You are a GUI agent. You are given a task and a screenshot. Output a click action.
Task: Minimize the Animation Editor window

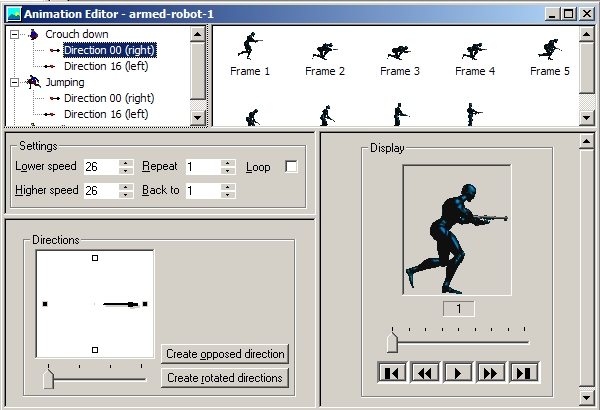pyautogui.click(x=552, y=15)
